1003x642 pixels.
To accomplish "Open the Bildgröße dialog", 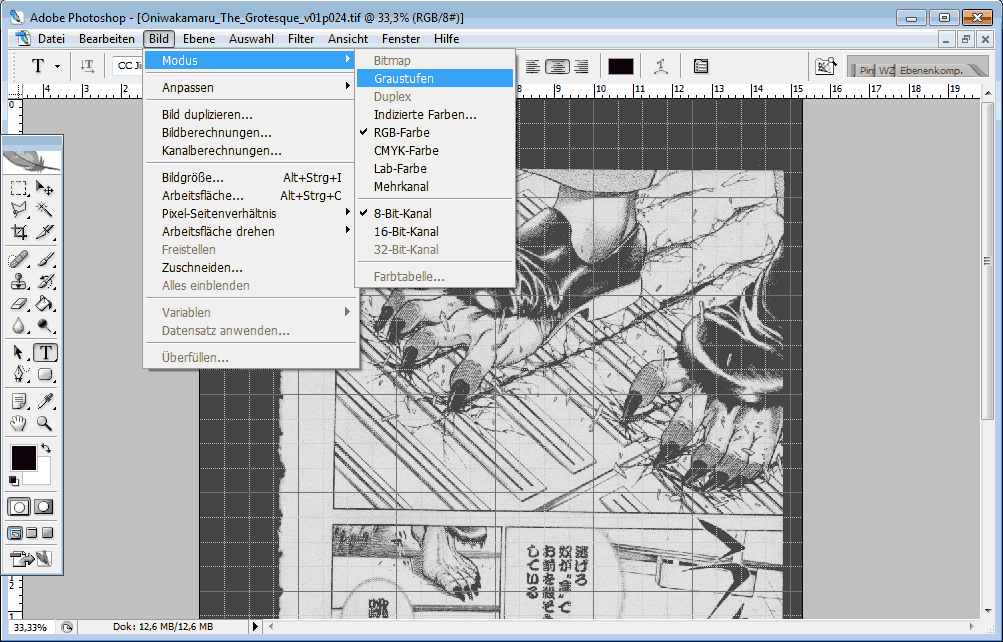I will pyautogui.click(x=250, y=178).
